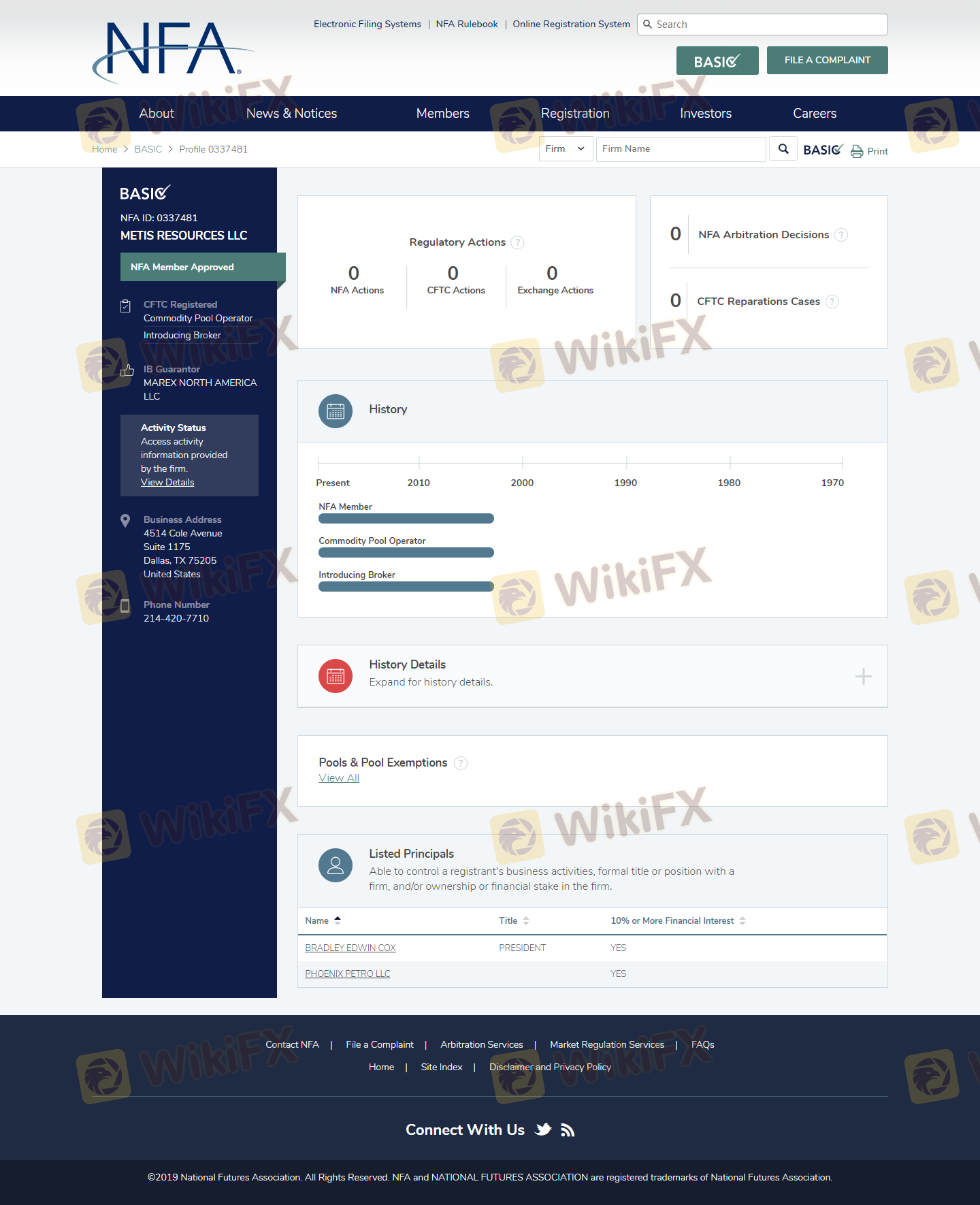The image size is (980, 1205).
Task: Expand History Details with the plus icon
Action: click(x=863, y=677)
